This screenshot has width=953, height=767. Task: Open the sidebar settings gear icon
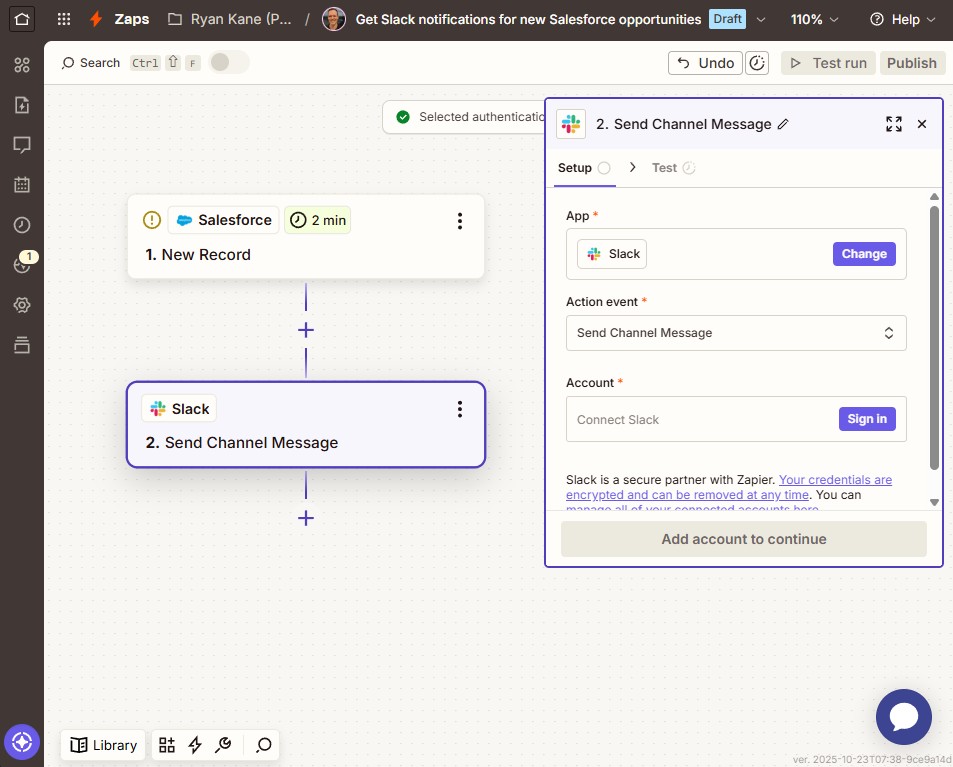pos(22,305)
